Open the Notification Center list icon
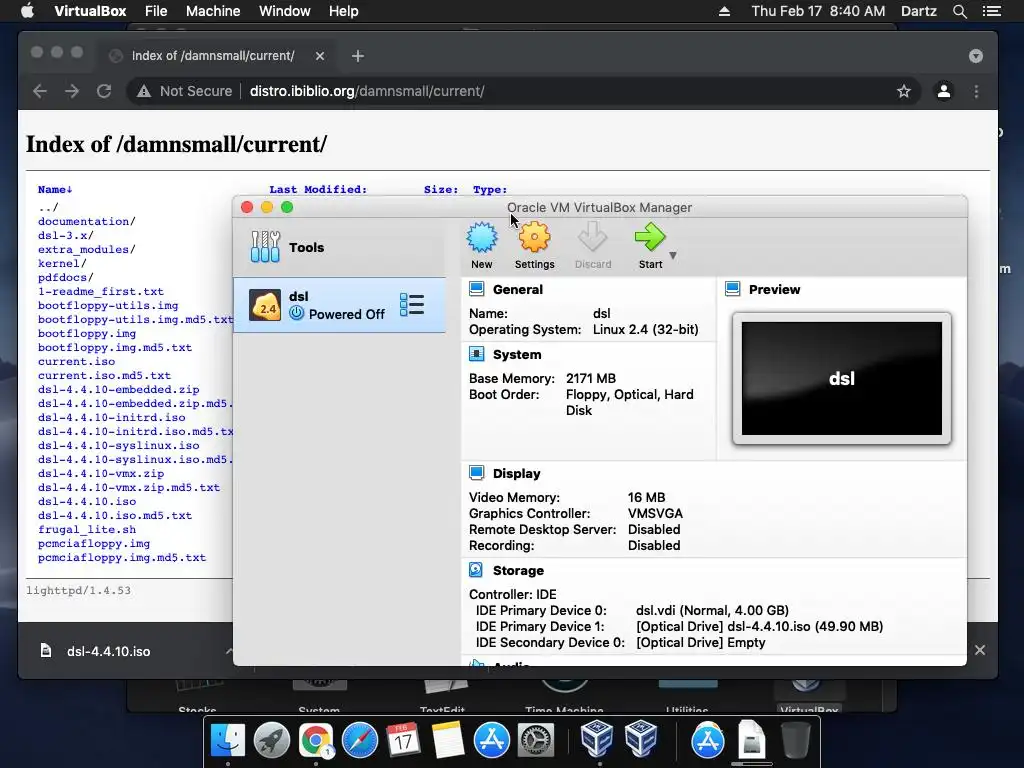1024x768 pixels. tap(992, 11)
